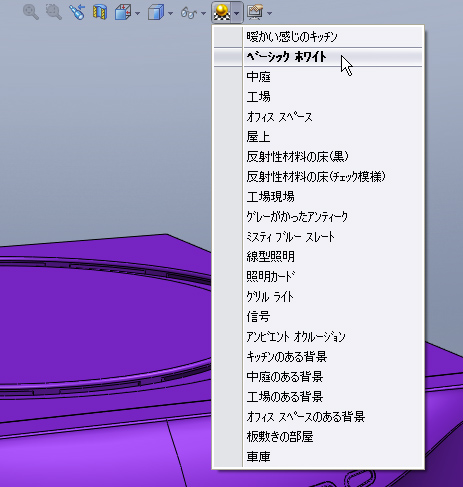The image size is (463, 487).
Task: Click the Hide/Show Items glasses icon
Action: coord(188,13)
